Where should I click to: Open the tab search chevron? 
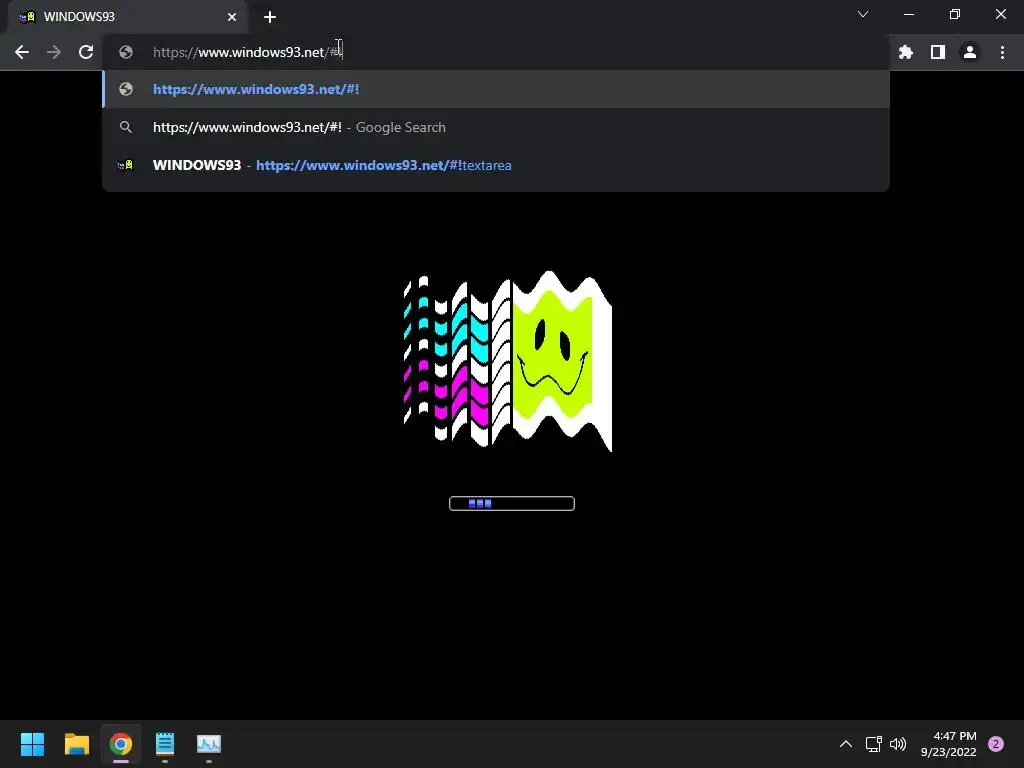point(863,14)
